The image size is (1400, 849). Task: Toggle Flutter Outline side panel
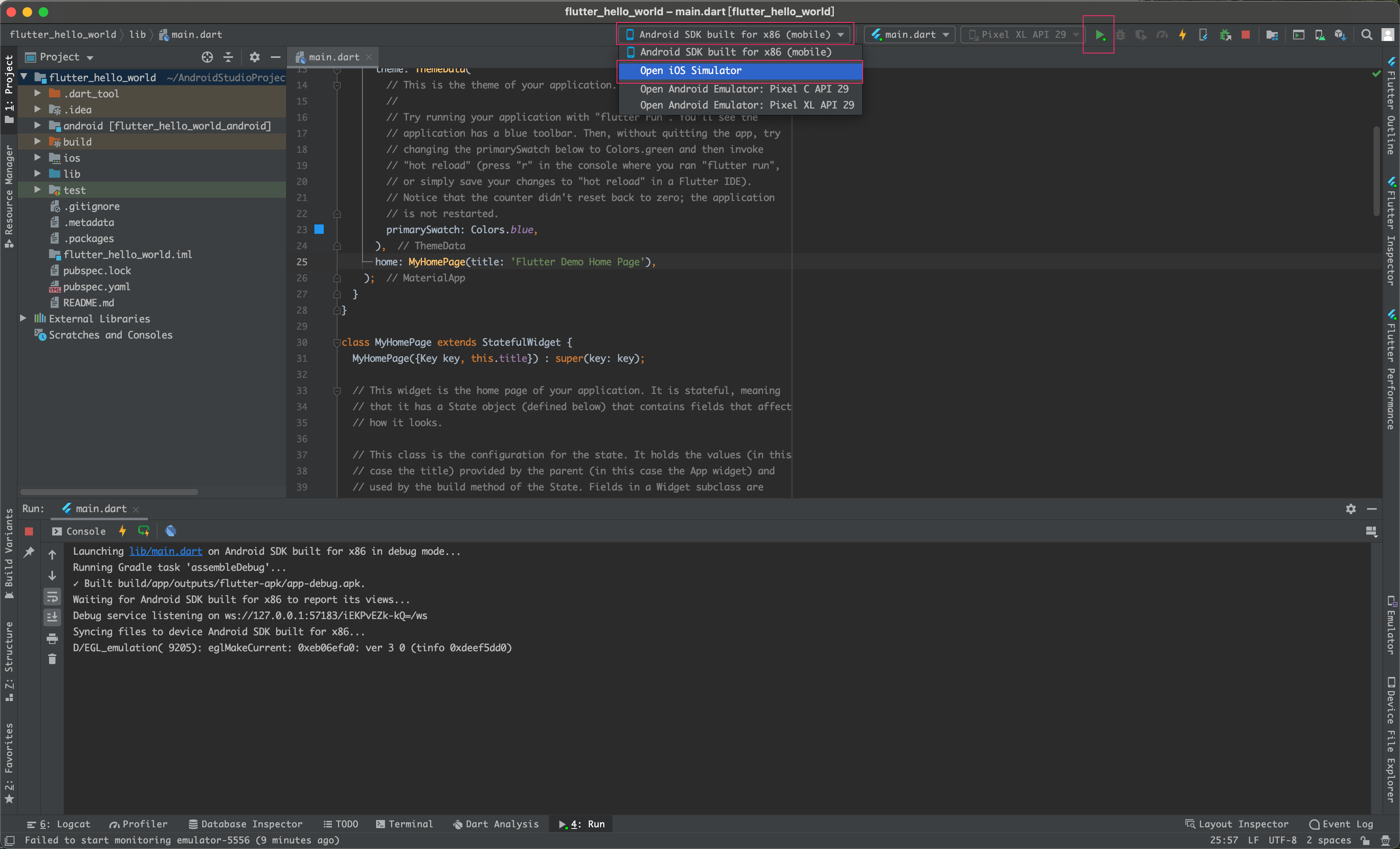1390,106
